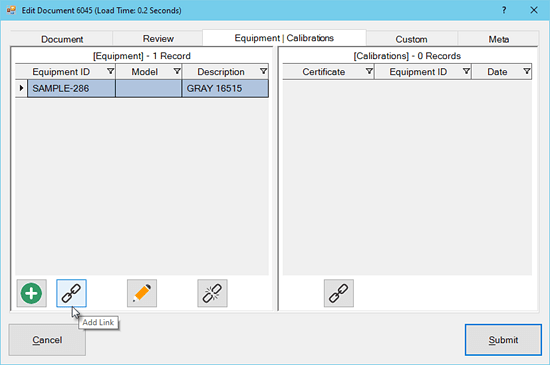Open the Model column filter dropdown

coord(177,72)
